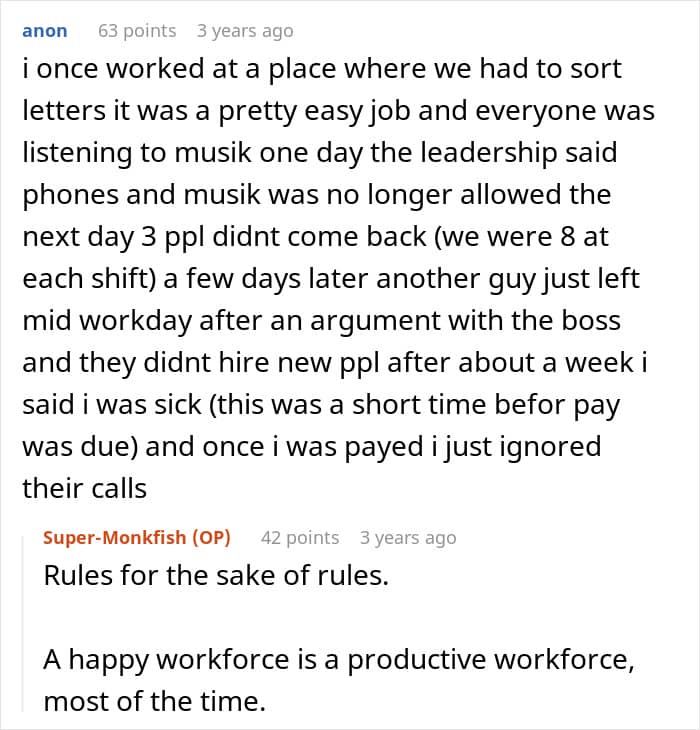The image size is (700, 730).
Task: Open the timestamp permalink next to 63 points
Action: [x=245, y=31]
